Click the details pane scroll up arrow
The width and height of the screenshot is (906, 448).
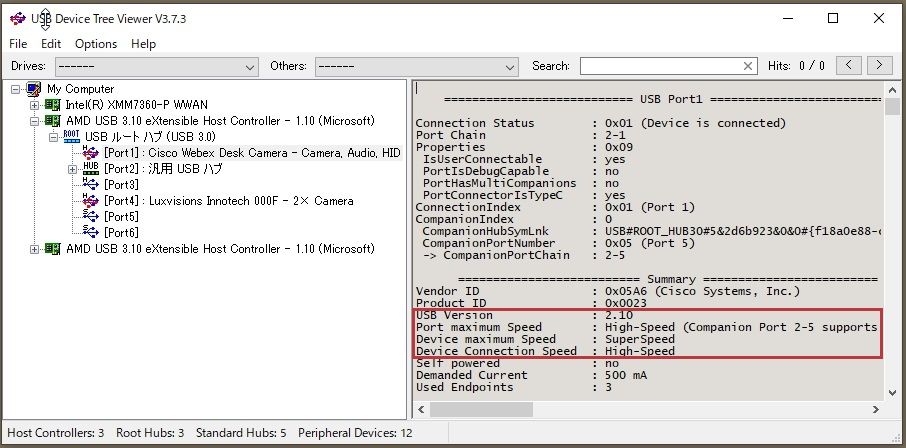point(892,90)
